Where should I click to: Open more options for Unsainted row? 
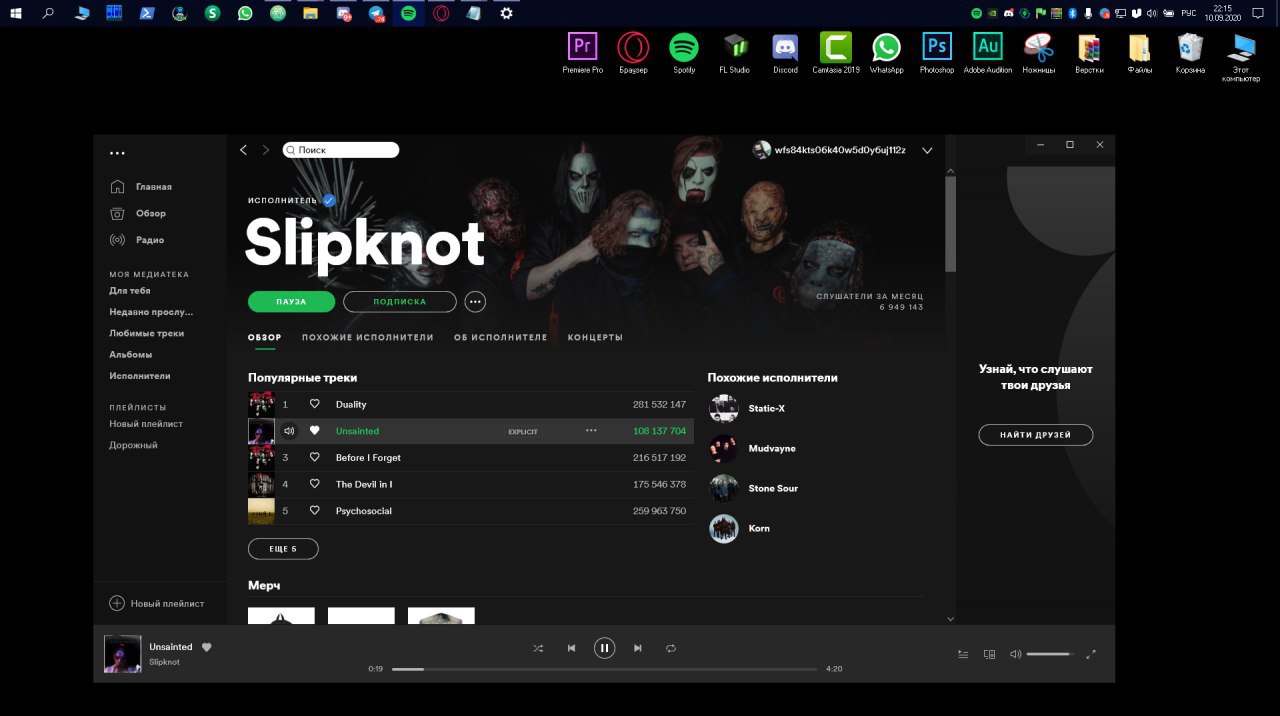(591, 431)
